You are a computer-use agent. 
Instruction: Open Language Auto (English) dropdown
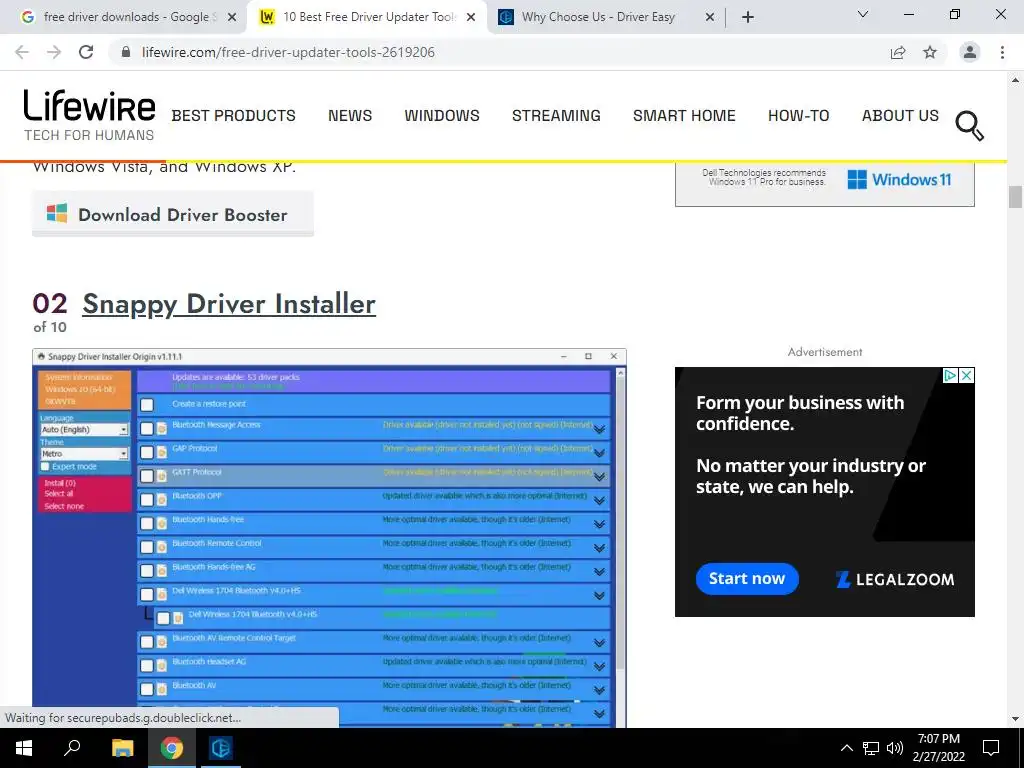coord(84,430)
